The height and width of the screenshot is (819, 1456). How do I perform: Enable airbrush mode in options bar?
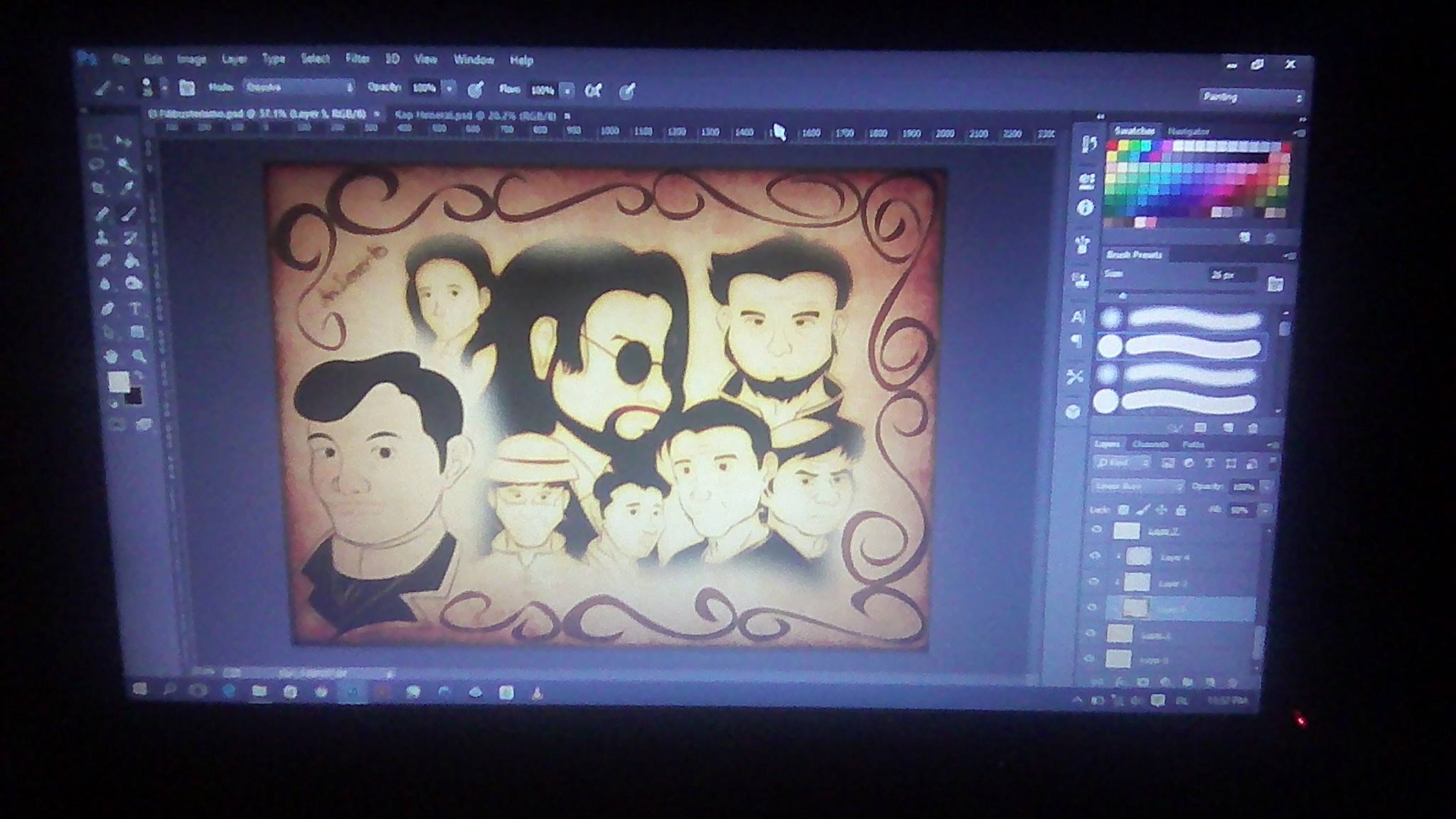593,90
